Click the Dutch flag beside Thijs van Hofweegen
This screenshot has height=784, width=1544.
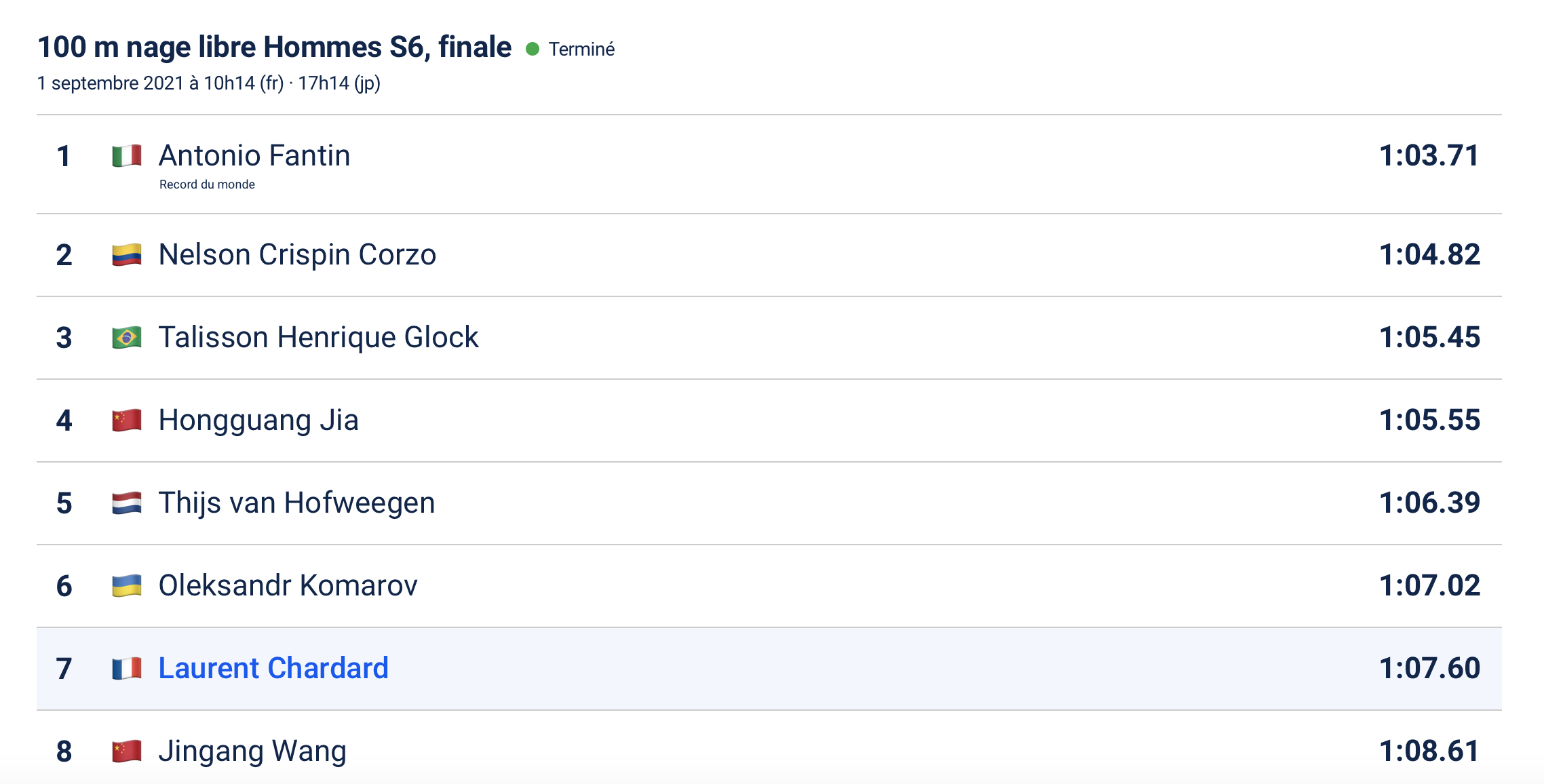coord(127,503)
